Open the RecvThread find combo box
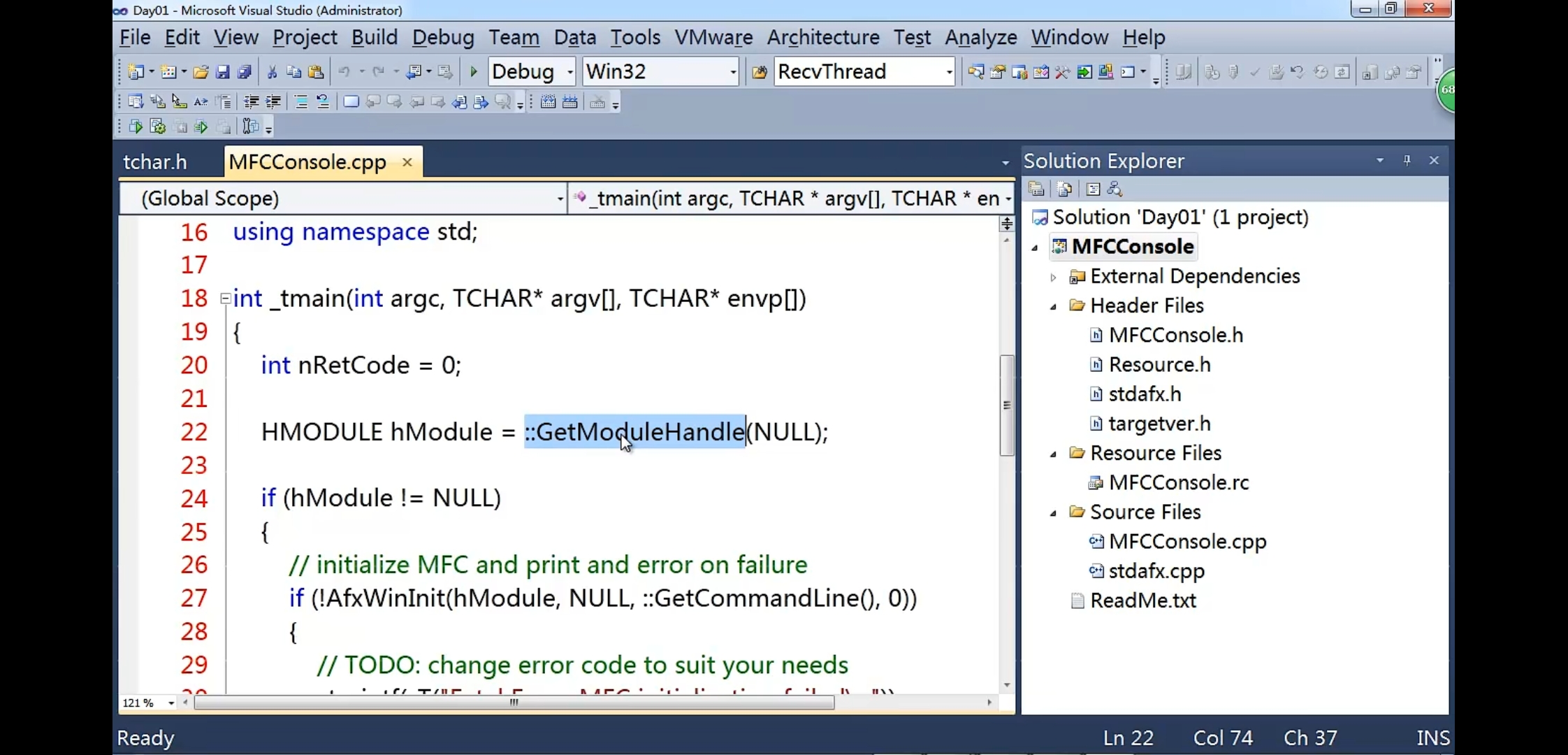The height and width of the screenshot is (755, 1568). tap(949, 72)
